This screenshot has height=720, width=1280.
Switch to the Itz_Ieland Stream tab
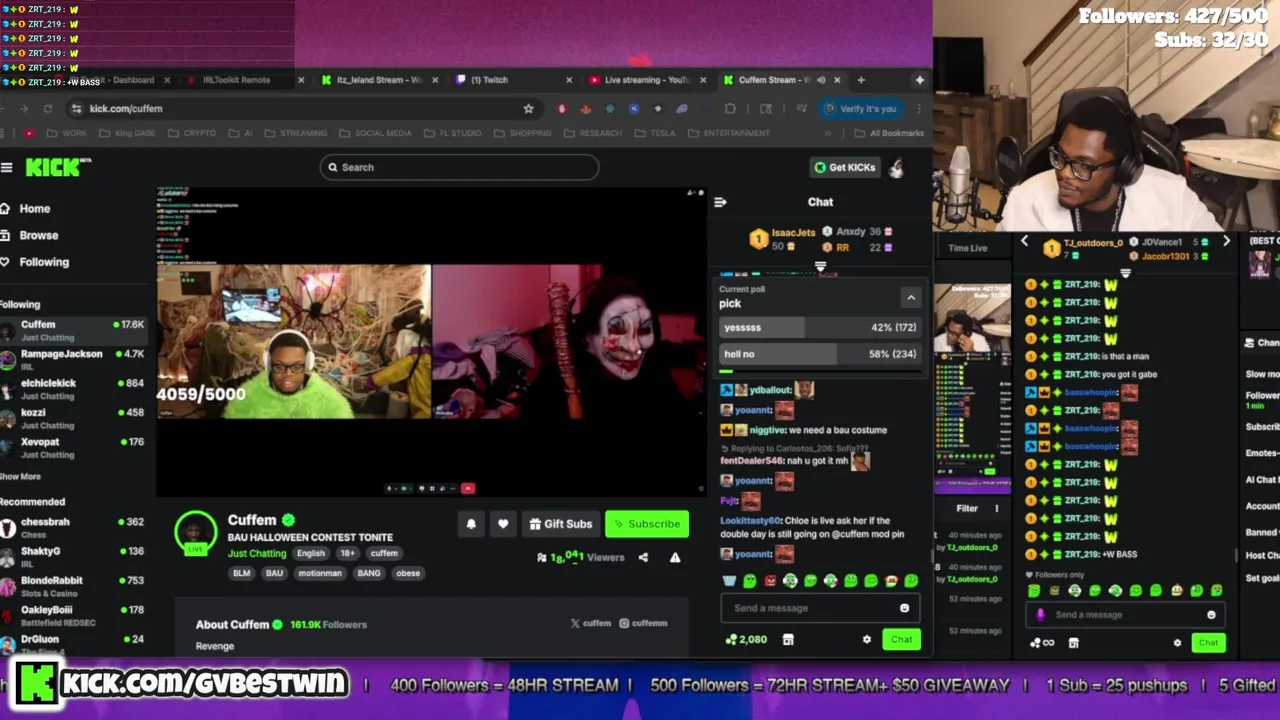[378, 80]
